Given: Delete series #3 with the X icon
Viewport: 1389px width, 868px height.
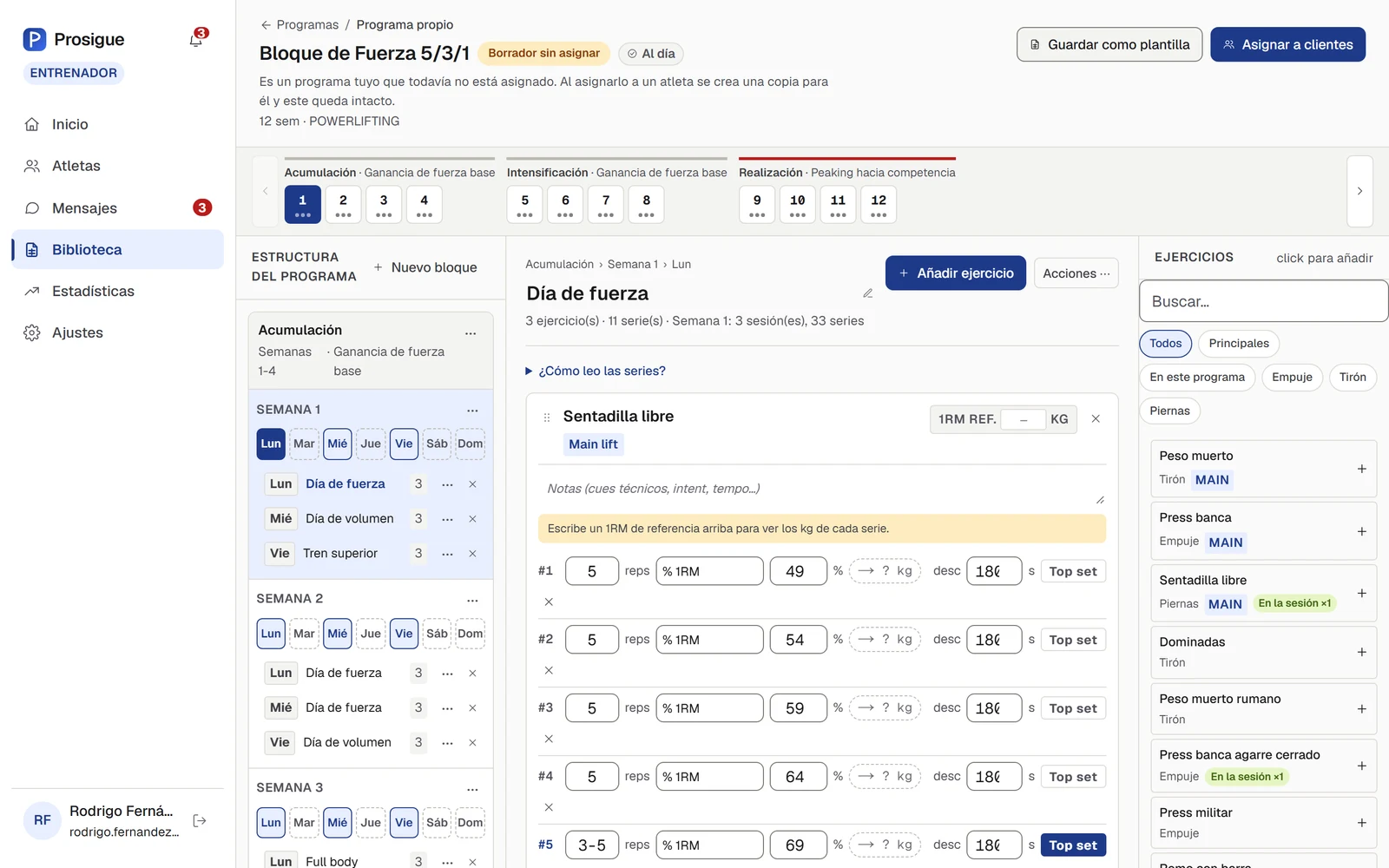Looking at the screenshot, I should click(x=549, y=739).
